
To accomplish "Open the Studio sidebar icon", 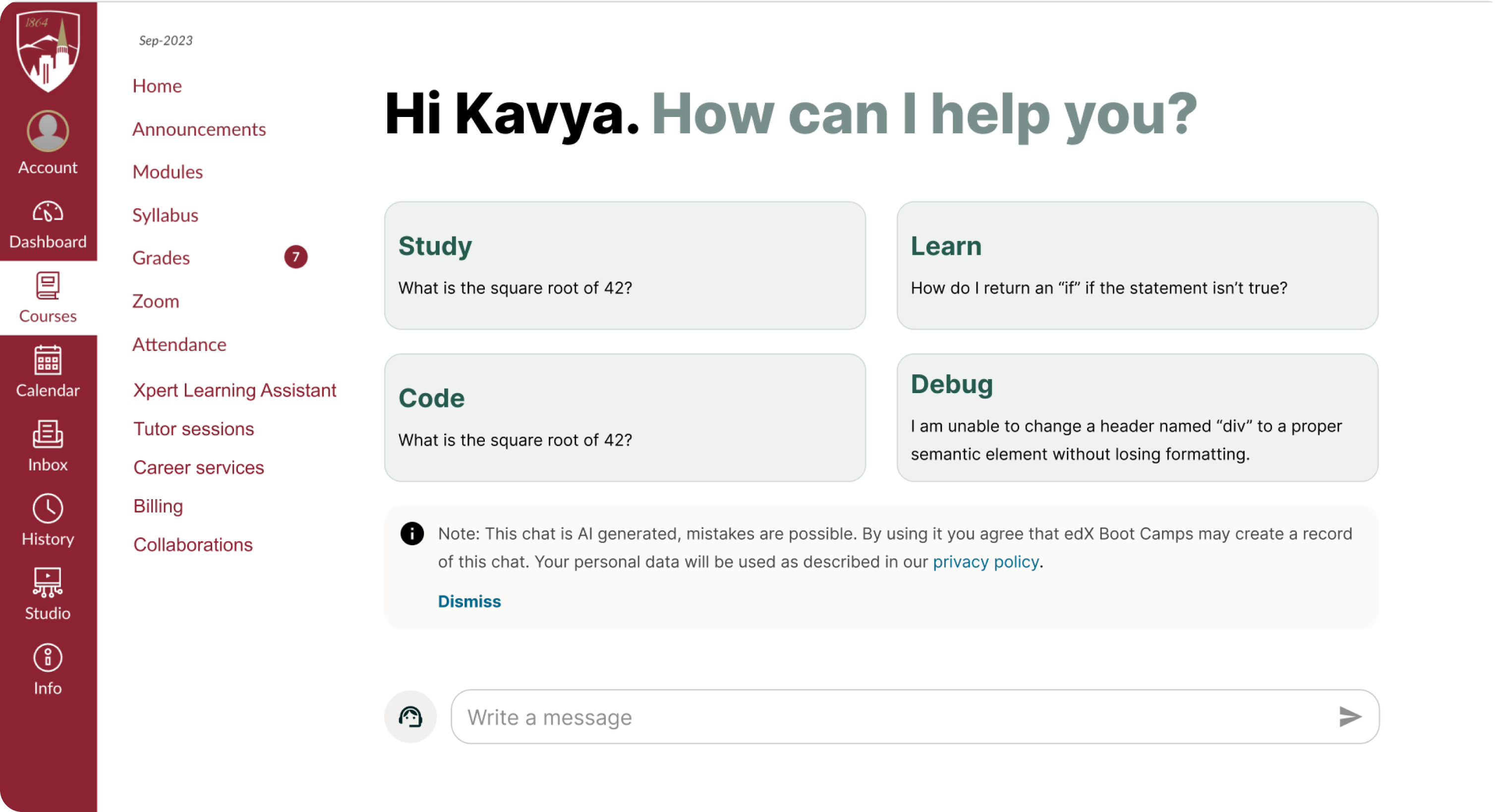I will click(48, 582).
